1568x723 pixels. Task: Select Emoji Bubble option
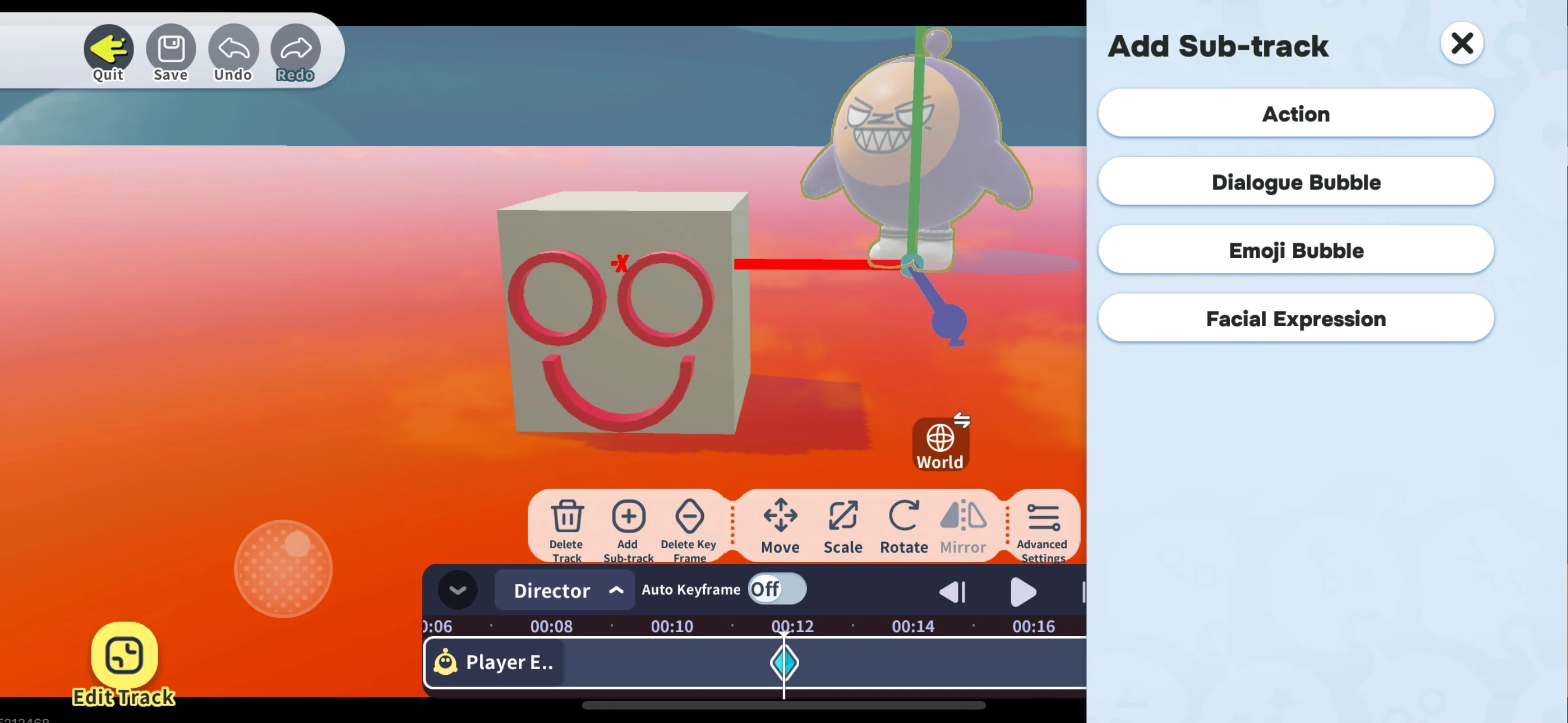coord(1295,250)
